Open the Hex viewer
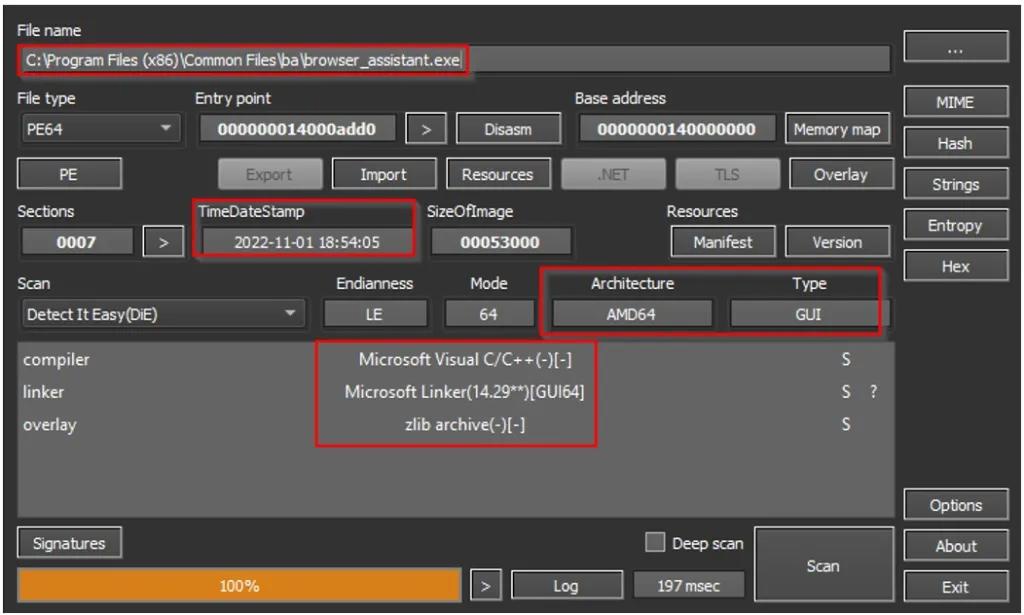The image size is (1024, 615). (955, 266)
